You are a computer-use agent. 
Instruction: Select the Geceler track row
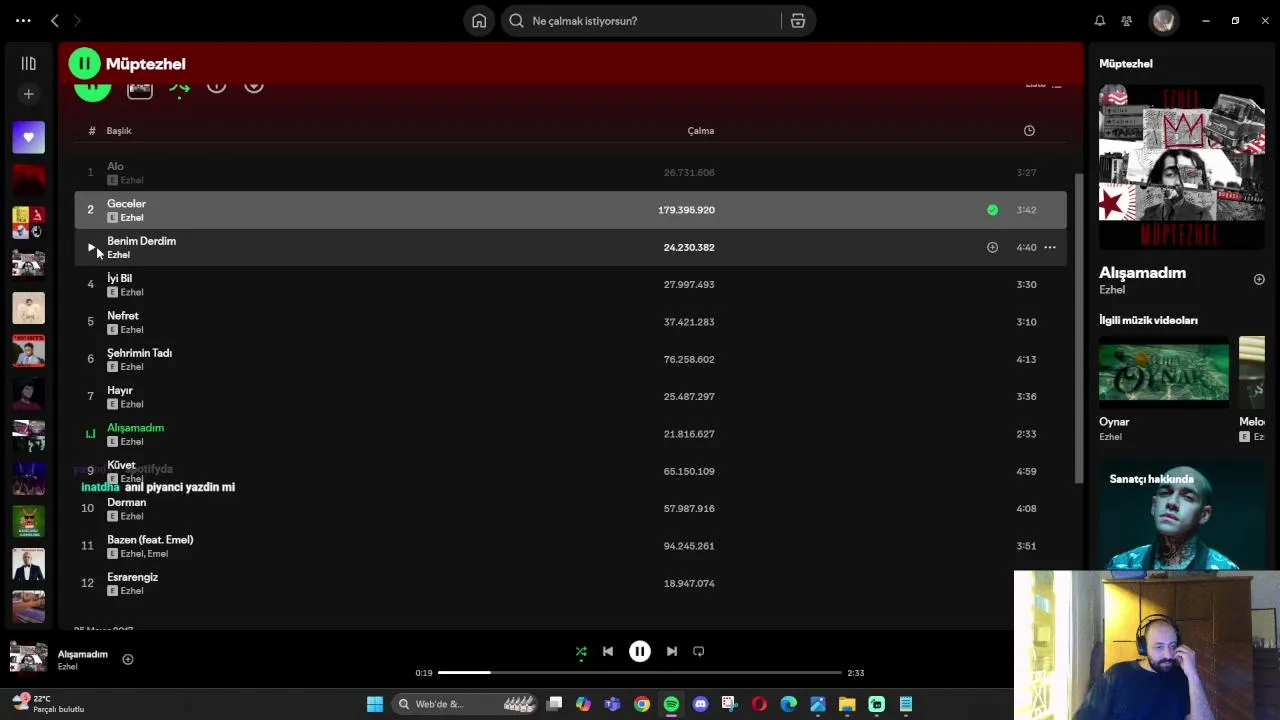tap(570, 210)
